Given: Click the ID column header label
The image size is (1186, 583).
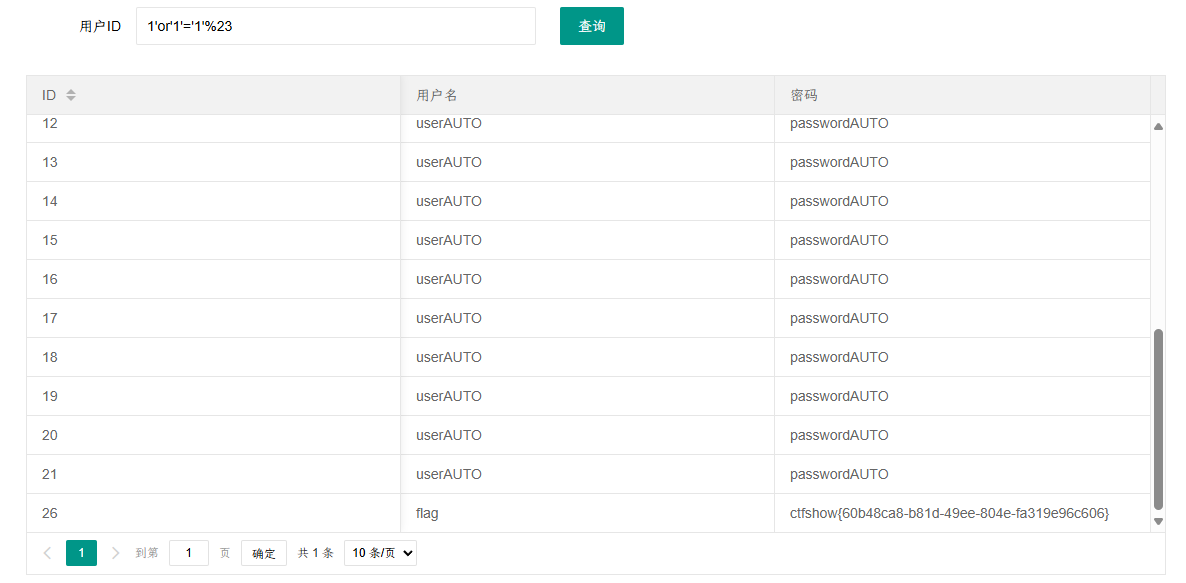Looking at the screenshot, I should [x=49, y=95].
